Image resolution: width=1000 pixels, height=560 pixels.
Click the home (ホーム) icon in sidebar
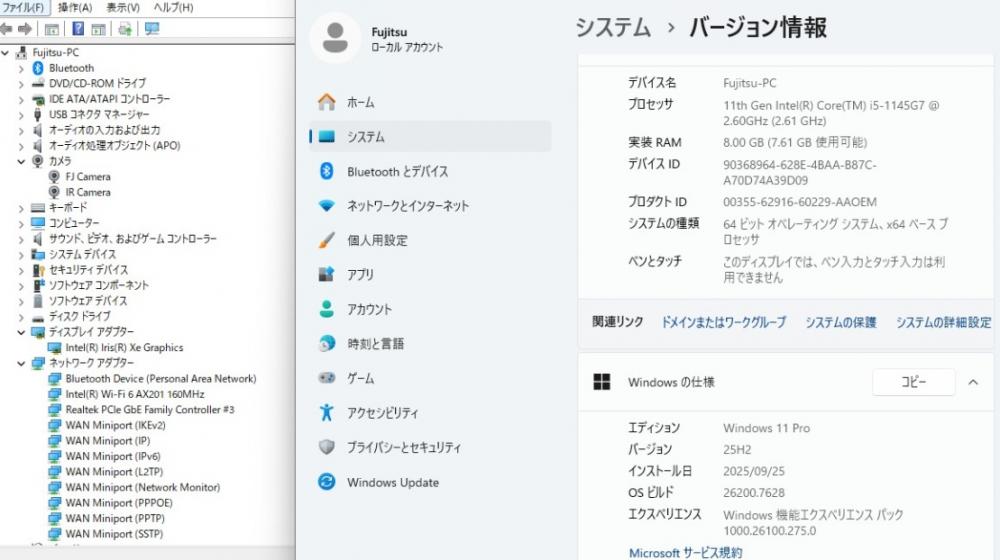click(x=326, y=103)
